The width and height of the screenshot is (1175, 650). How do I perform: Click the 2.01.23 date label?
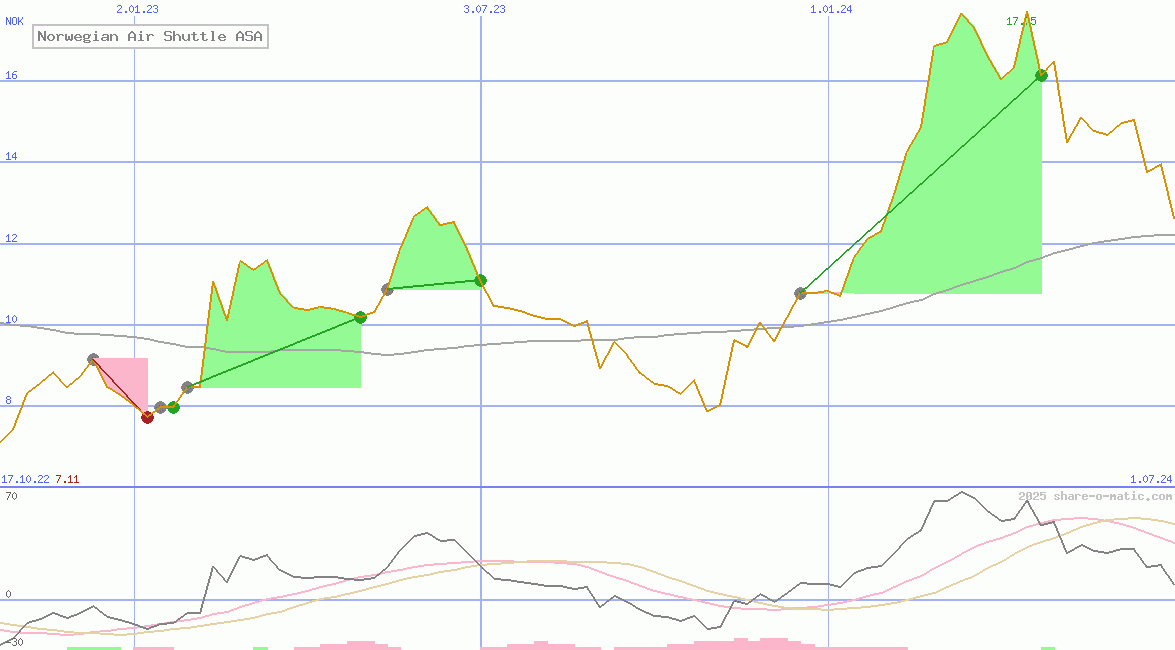tap(137, 9)
